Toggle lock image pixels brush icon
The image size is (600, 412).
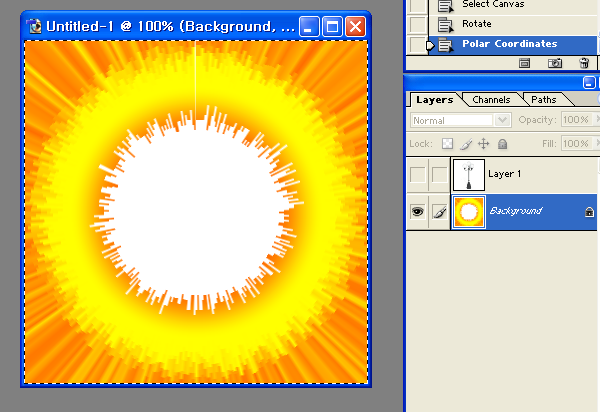(x=466, y=144)
